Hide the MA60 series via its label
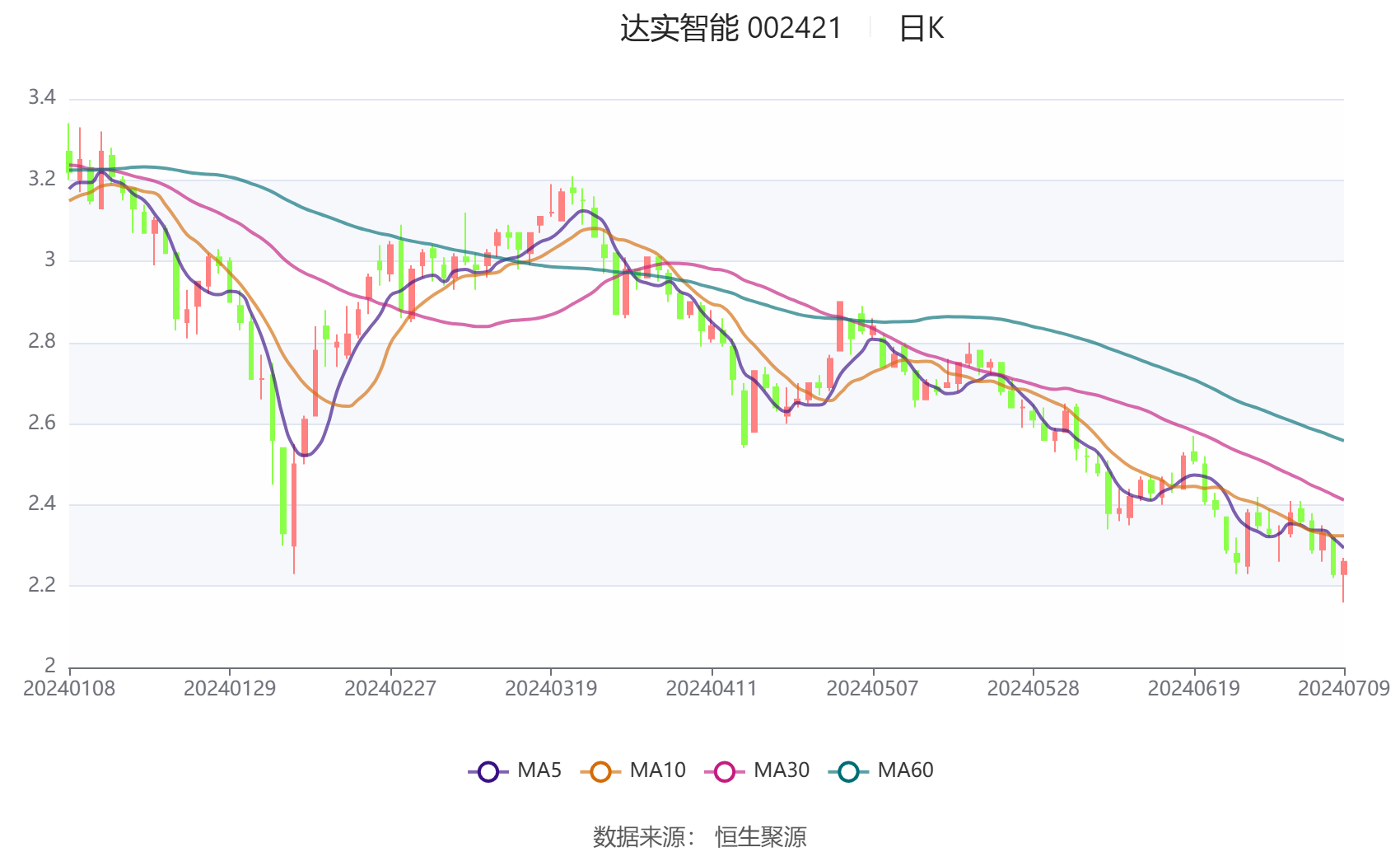The width and height of the screenshot is (1400, 852). point(905,770)
